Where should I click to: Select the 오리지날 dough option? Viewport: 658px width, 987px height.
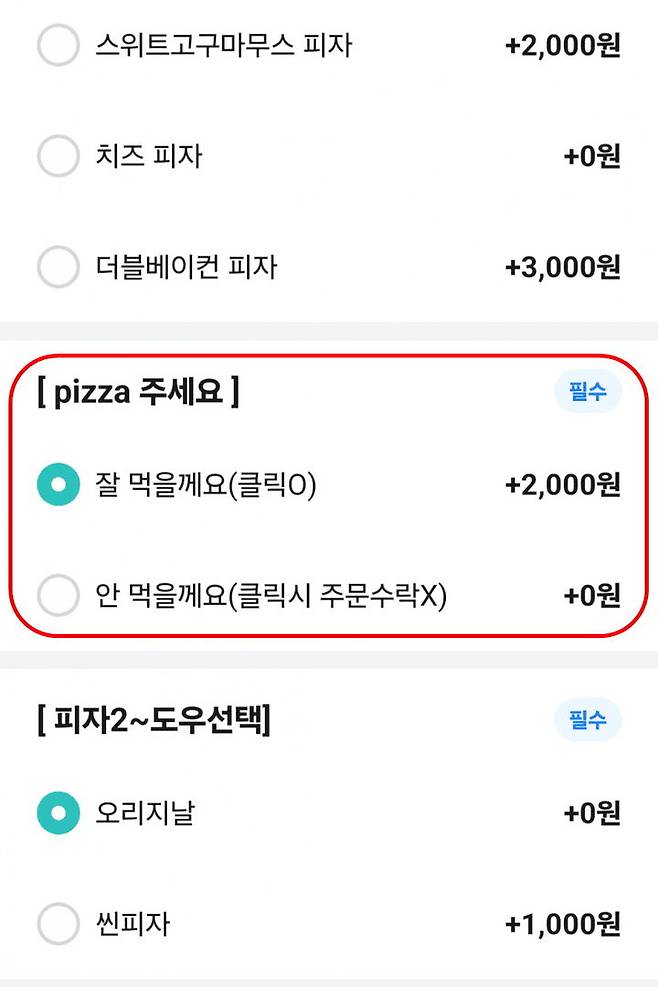tap(57, 813)
